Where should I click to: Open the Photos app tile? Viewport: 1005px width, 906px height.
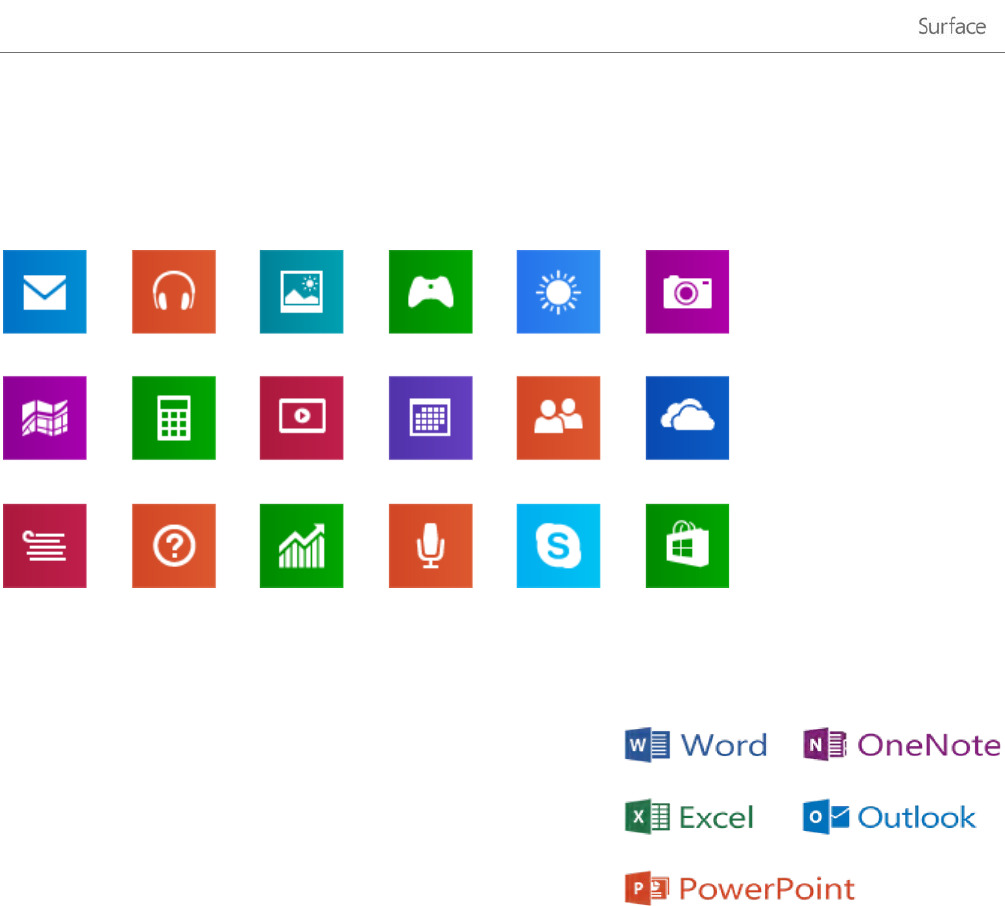coord(301,292)
